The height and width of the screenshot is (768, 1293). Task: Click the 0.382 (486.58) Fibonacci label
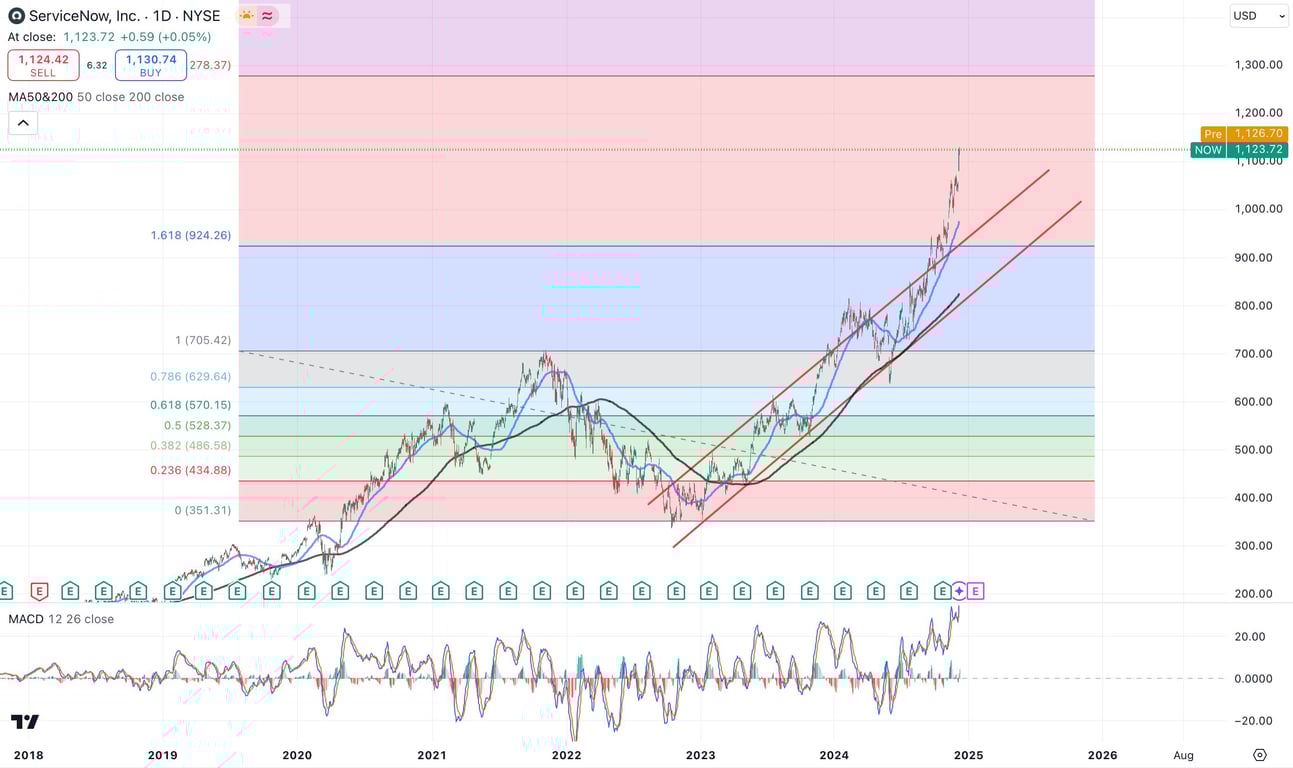tap(191, 445)
